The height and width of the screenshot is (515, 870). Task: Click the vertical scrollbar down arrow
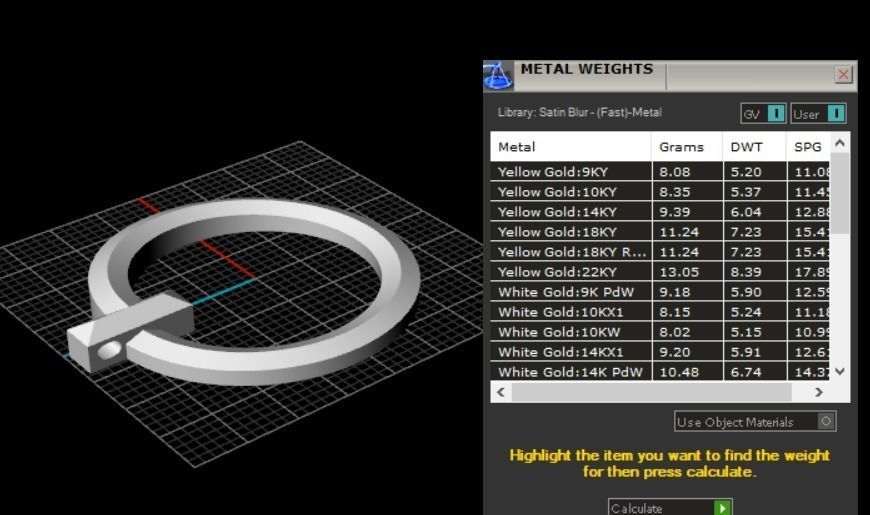(840, 371)
